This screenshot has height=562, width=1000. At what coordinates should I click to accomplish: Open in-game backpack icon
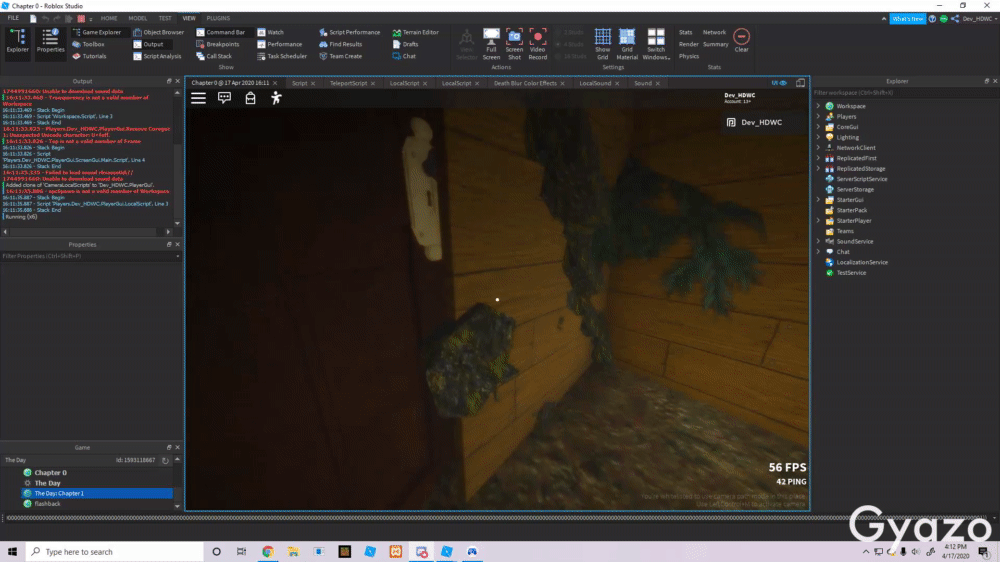tap(250, 98)
